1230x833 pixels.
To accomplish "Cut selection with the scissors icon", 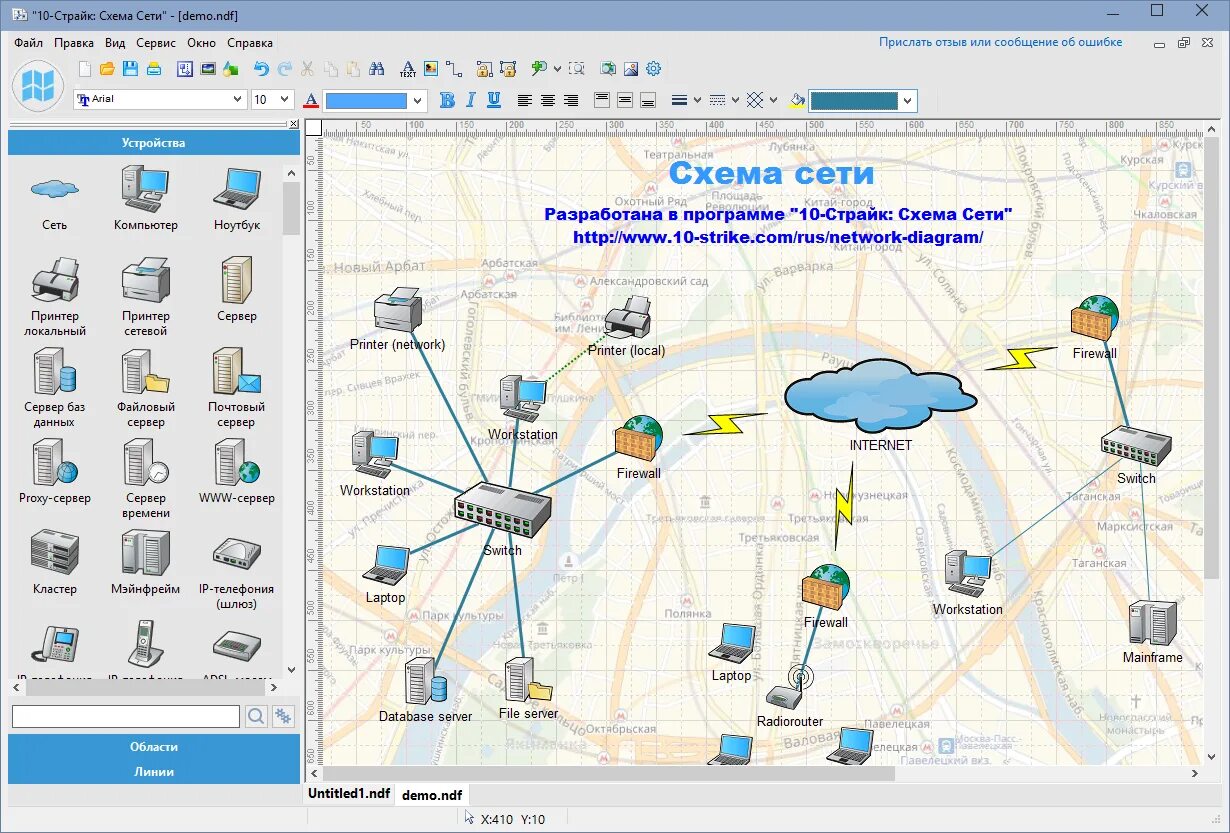I will 307,69.
